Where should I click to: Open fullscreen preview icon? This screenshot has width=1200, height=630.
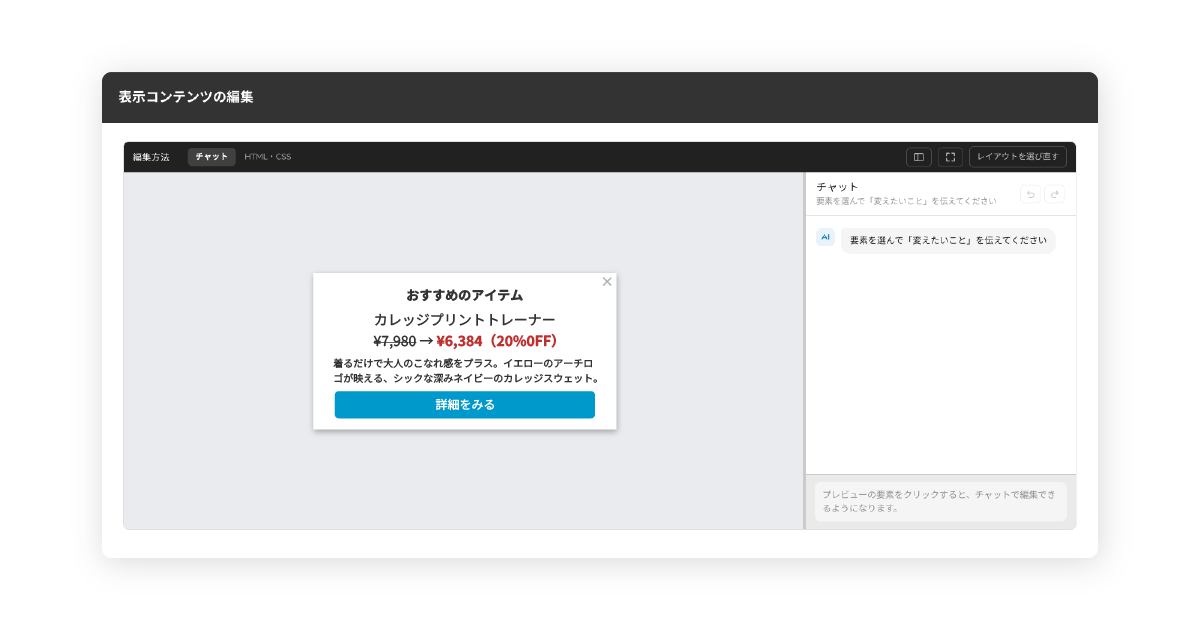(950, 157)
